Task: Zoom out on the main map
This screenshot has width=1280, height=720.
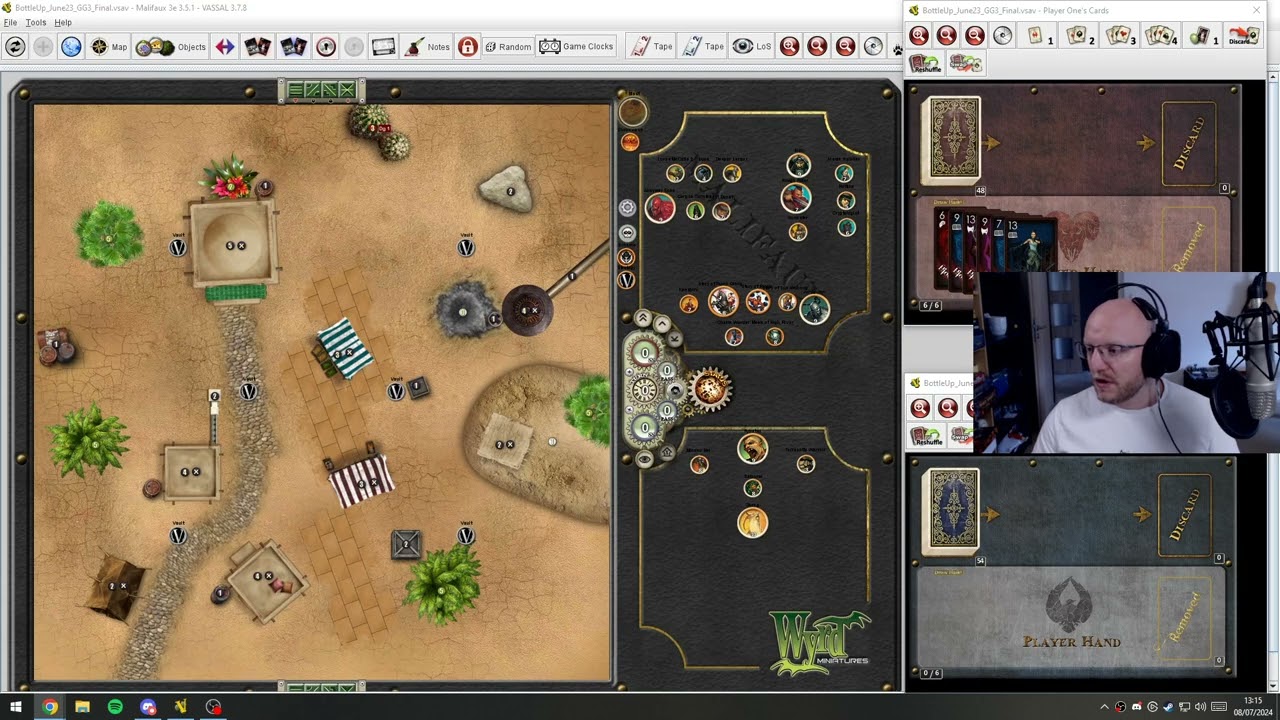Action: tap(846, 46)
